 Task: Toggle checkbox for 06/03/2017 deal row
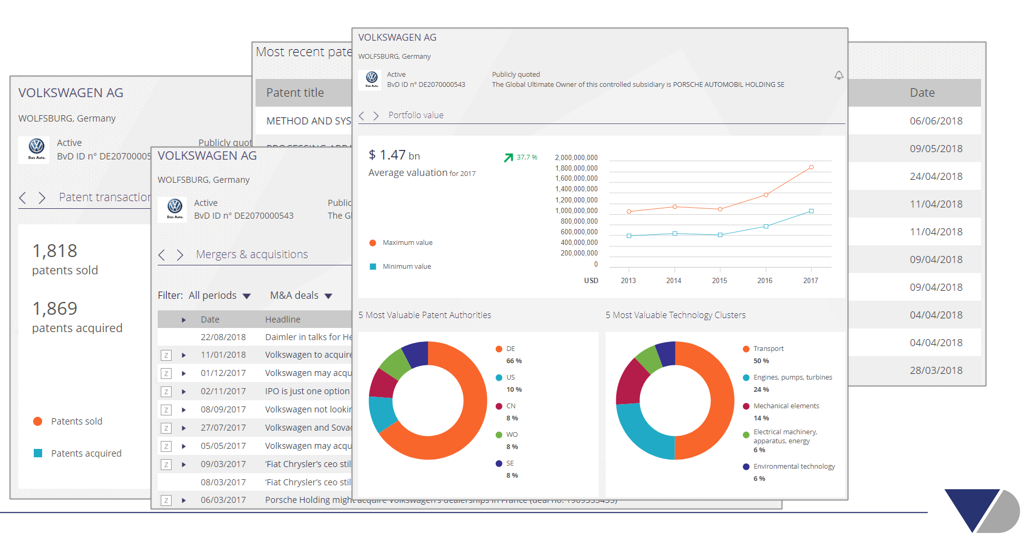(x=166, y=501)
